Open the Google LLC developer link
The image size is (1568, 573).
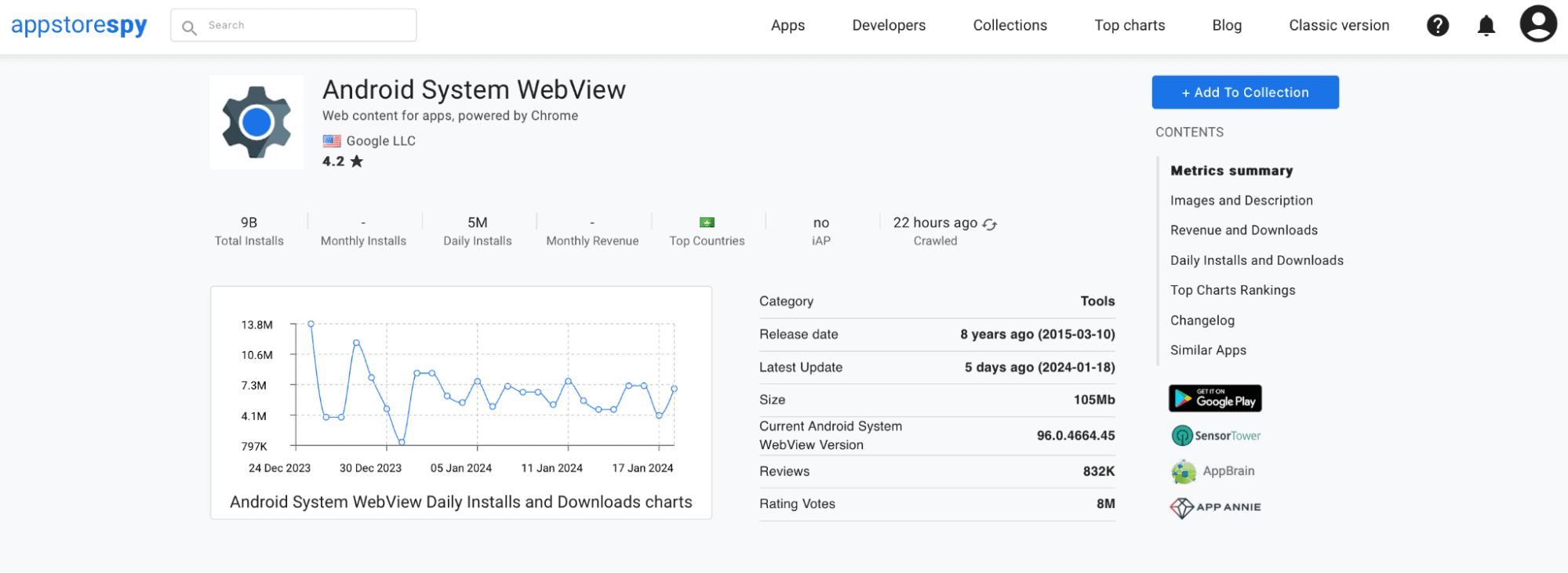[x=380, y=141]
